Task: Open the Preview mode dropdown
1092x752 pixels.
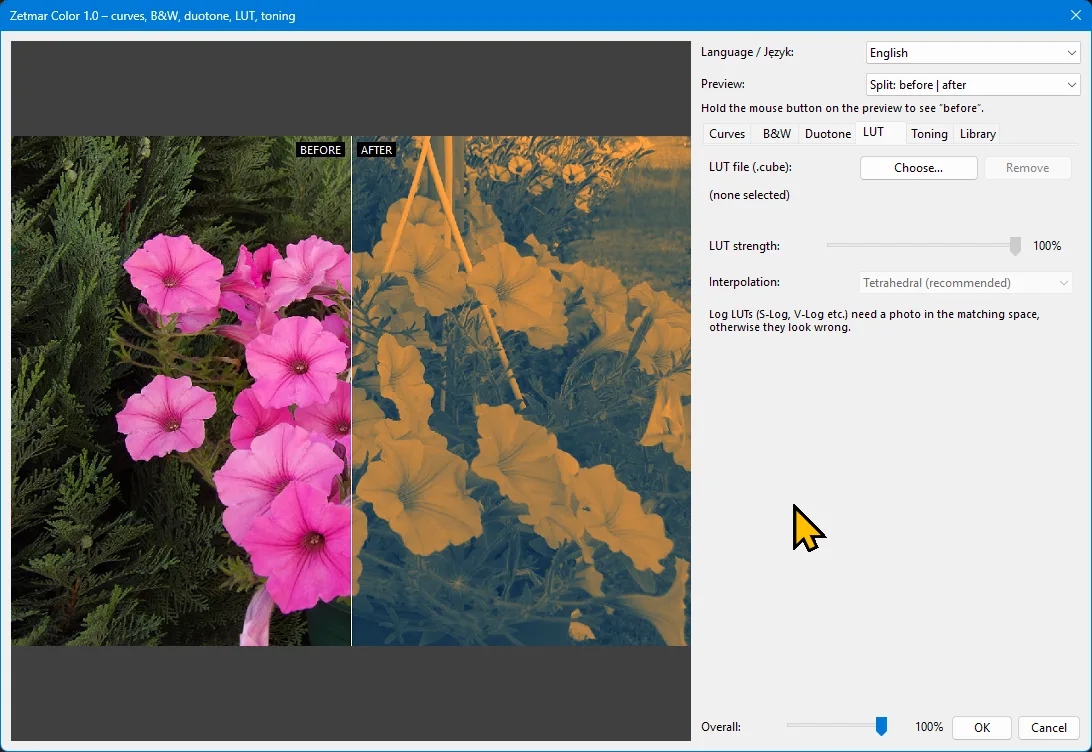Action: [973, 85]
